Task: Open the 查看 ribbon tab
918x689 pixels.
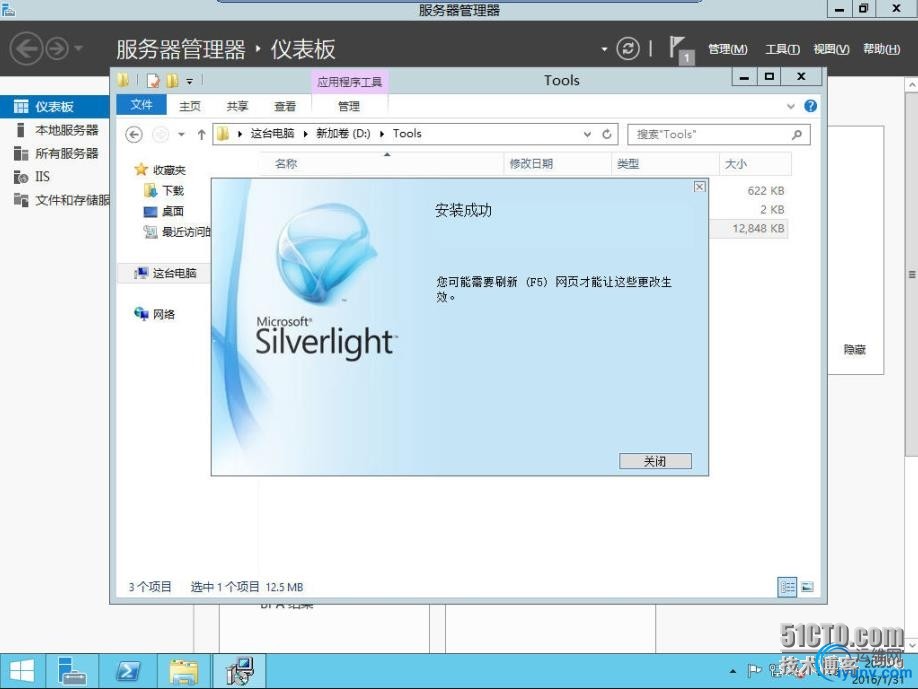Action: [285, 106]
